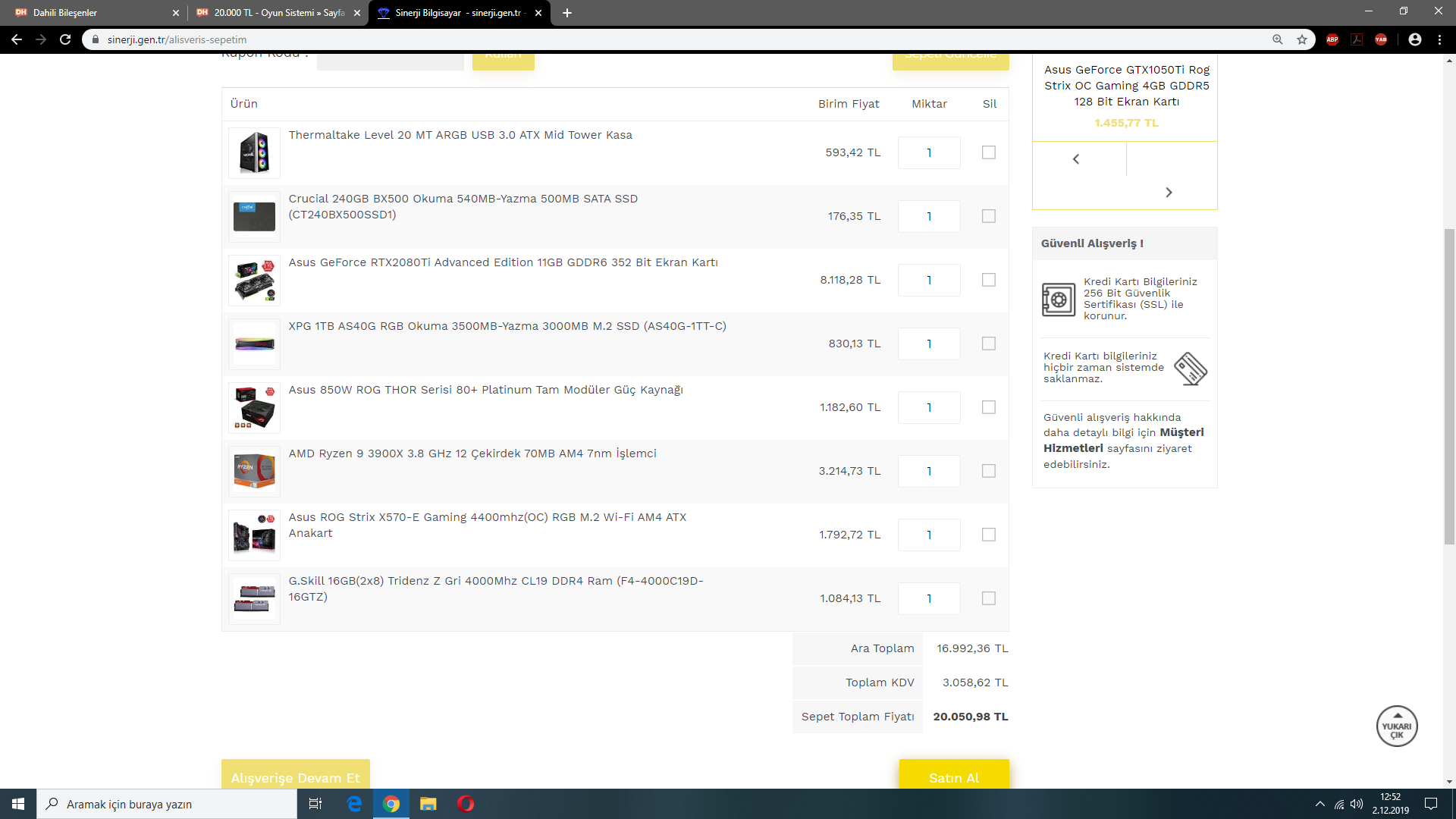This screenshot has width=1456, height=819.
Task: Select delete checkbox for Ryzen 9 3900X
Action: [989, 471]
